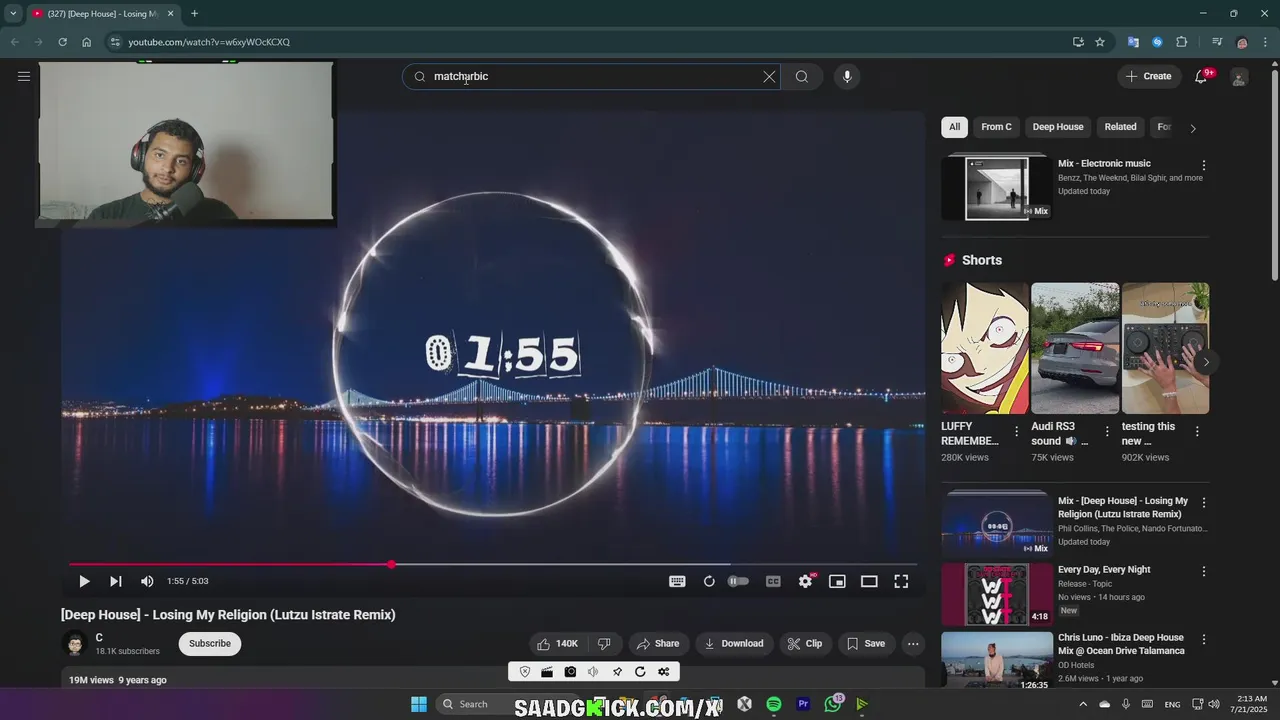This screenshot has width=1280, height=720.
Task: Open the Create button in the header
Action: (x=1148, y=76)
